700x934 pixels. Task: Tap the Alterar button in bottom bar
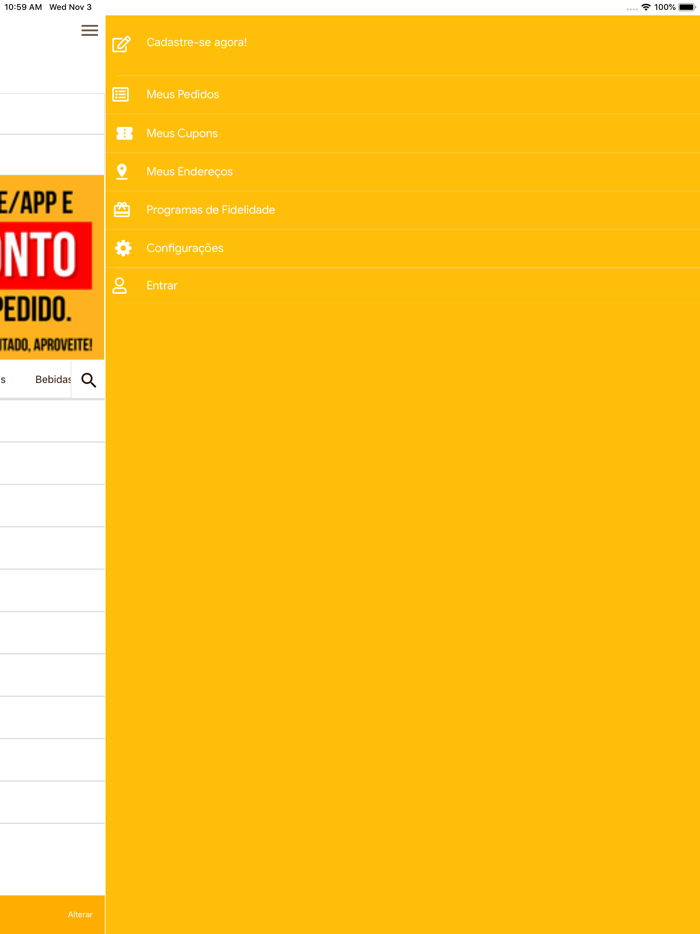coord(80,914)
